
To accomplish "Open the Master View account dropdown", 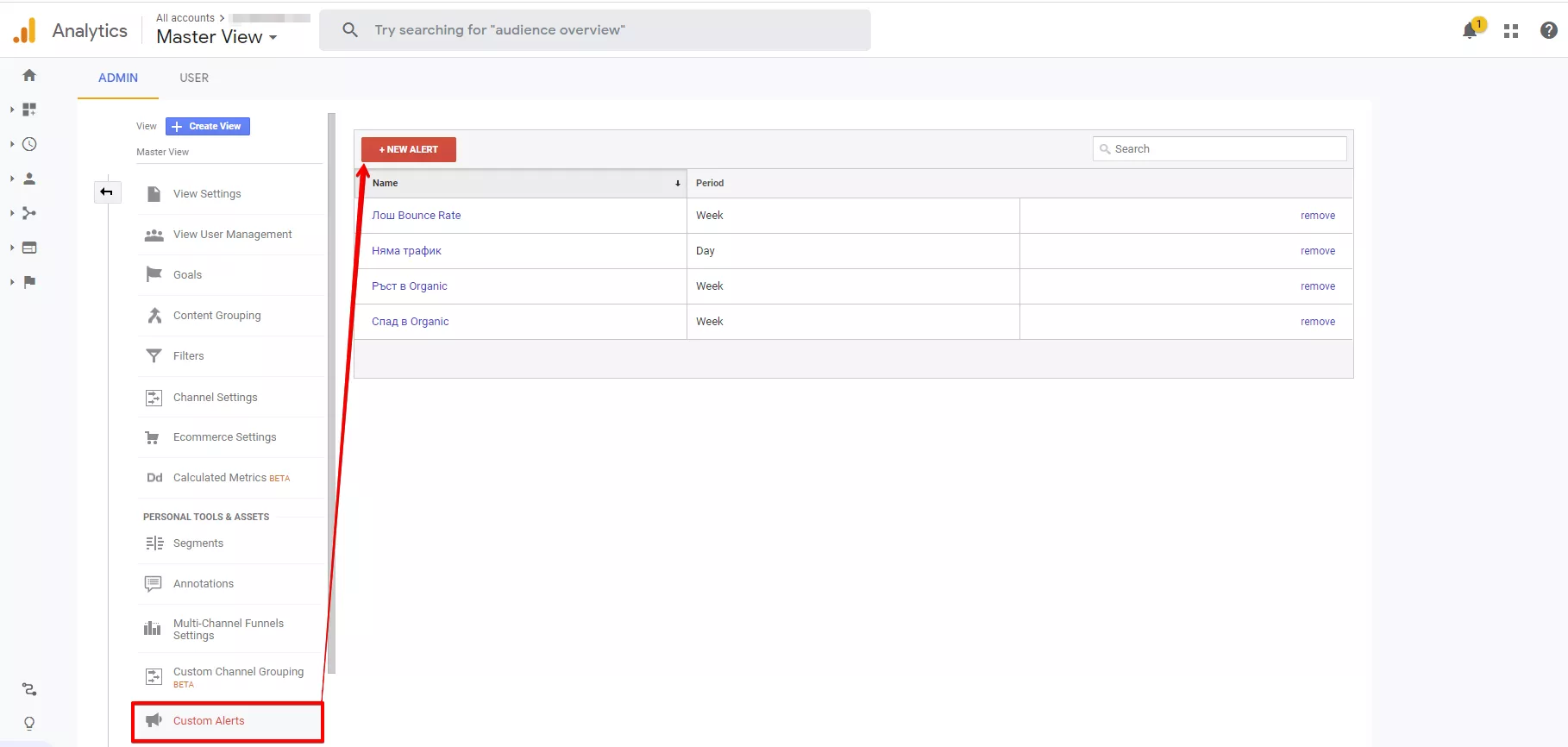I will (x=217, y=37).
